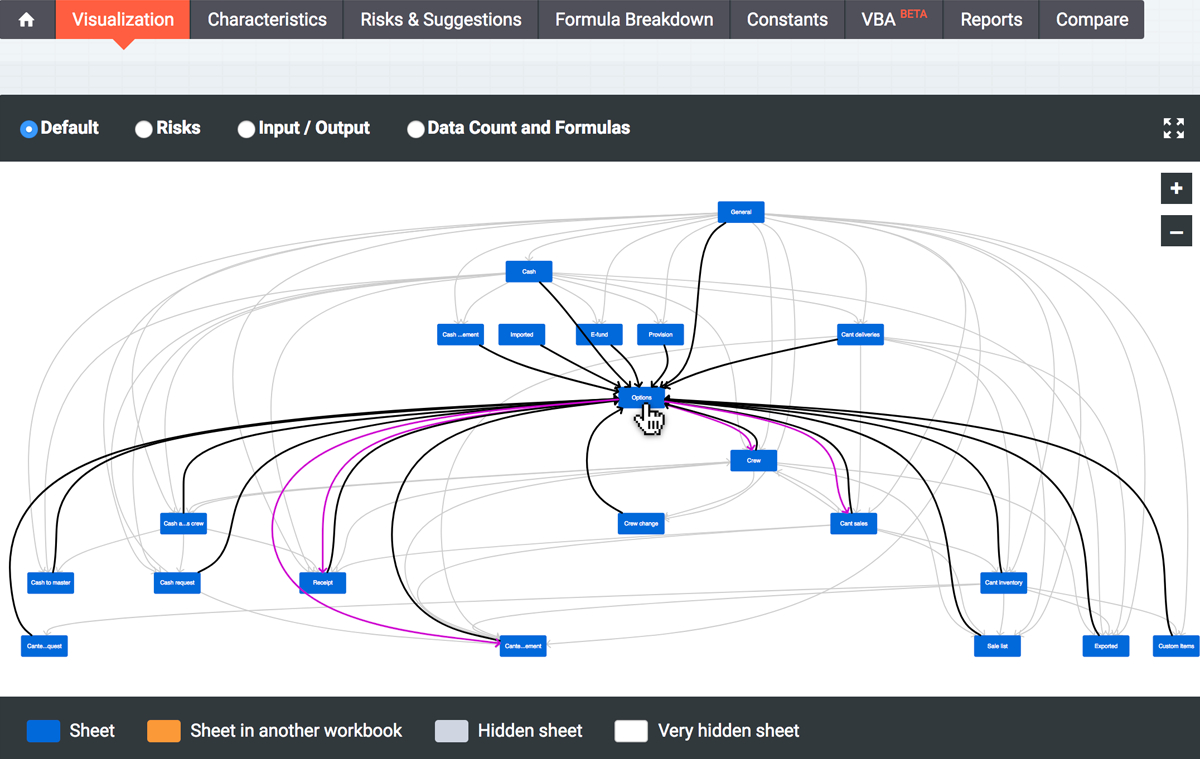Viewport: 1200px width, 759px height.
Task: Click the Custom items sheet node
Action: coord(1176,646)
